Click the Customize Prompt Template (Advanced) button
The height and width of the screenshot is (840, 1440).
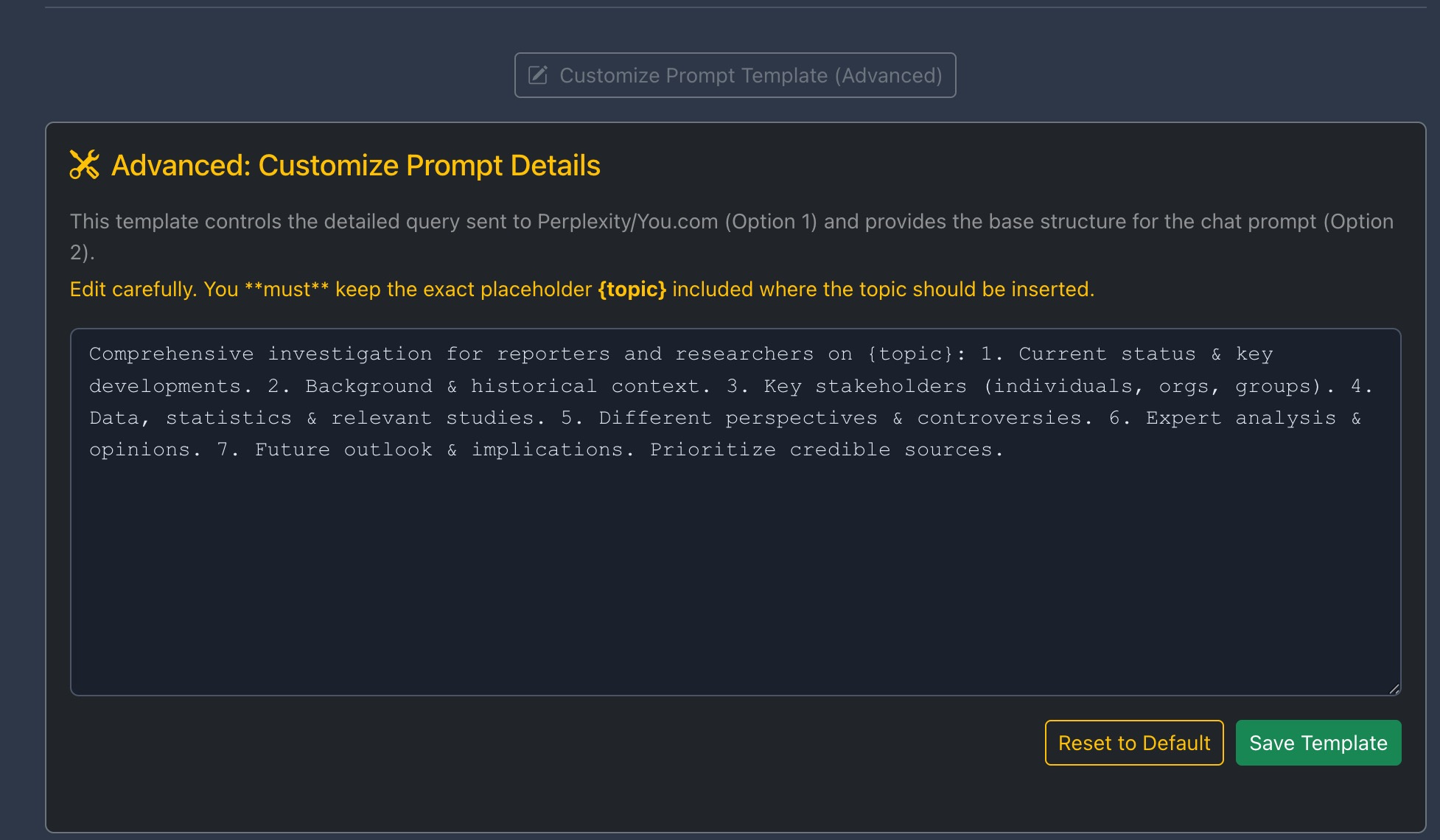tap(735, 75)
